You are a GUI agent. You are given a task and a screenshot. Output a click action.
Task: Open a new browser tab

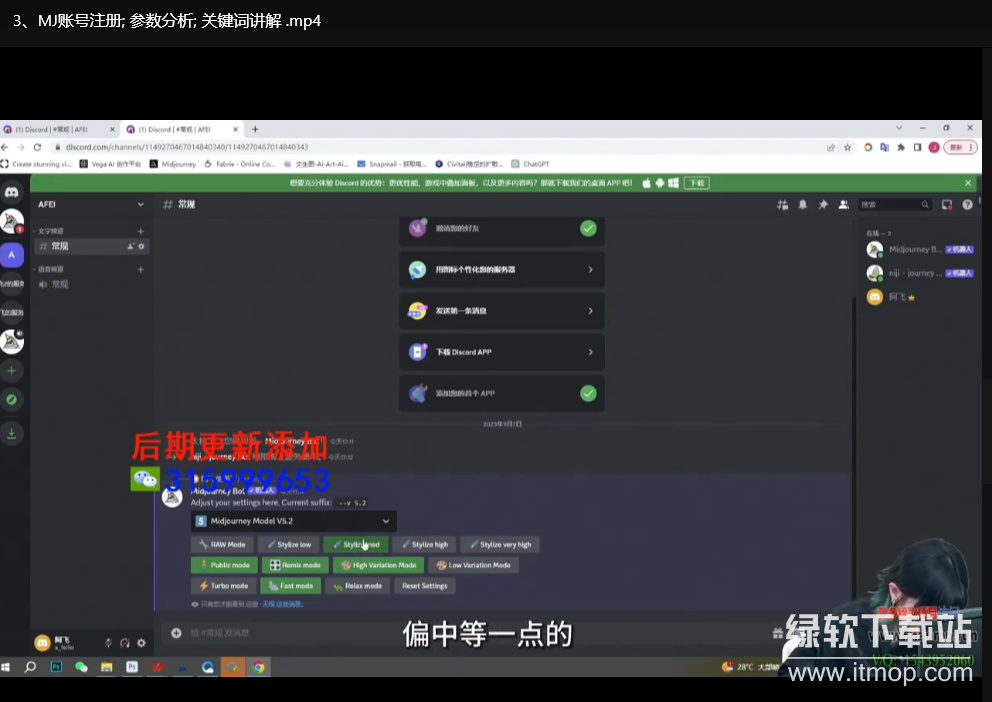255,129
